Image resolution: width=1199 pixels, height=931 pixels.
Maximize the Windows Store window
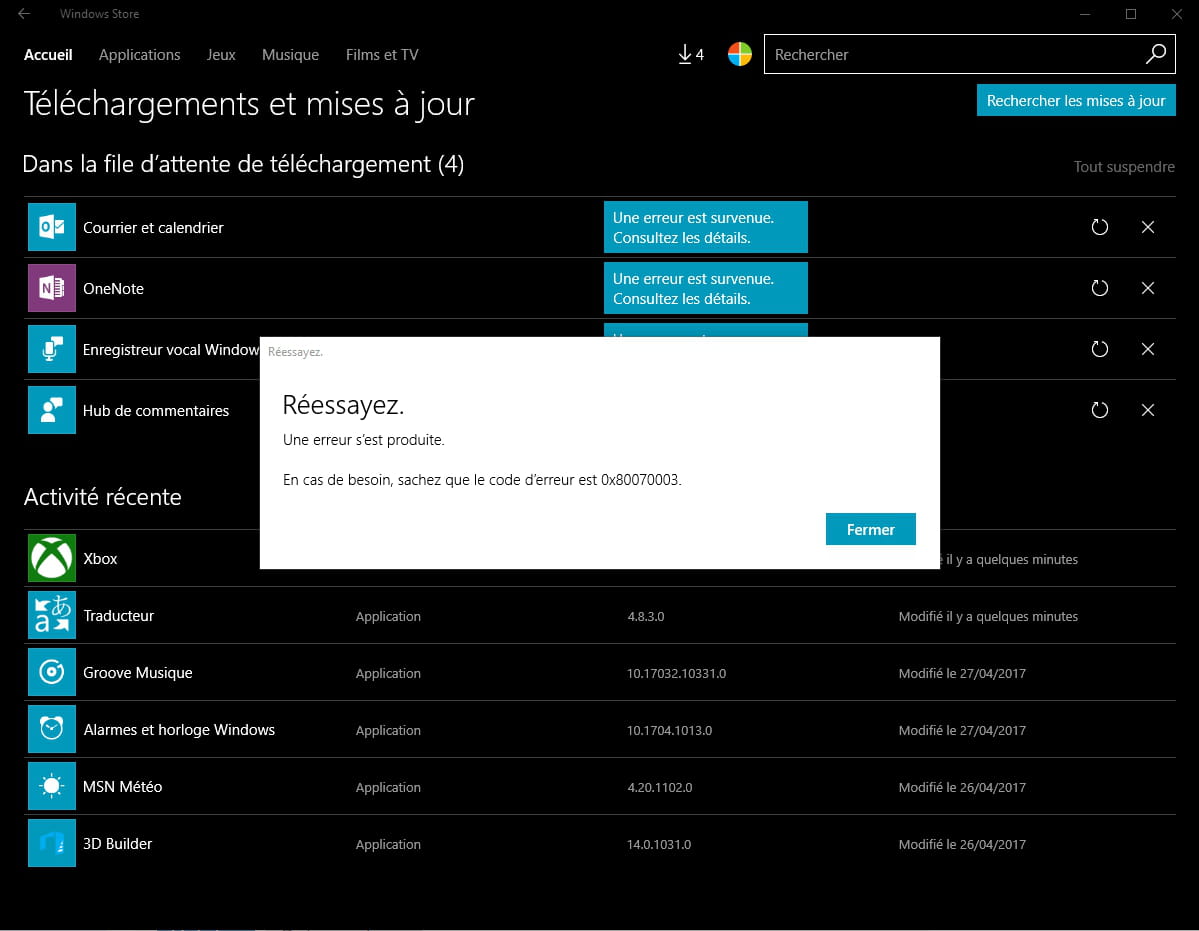click(x=1131, y=14)
